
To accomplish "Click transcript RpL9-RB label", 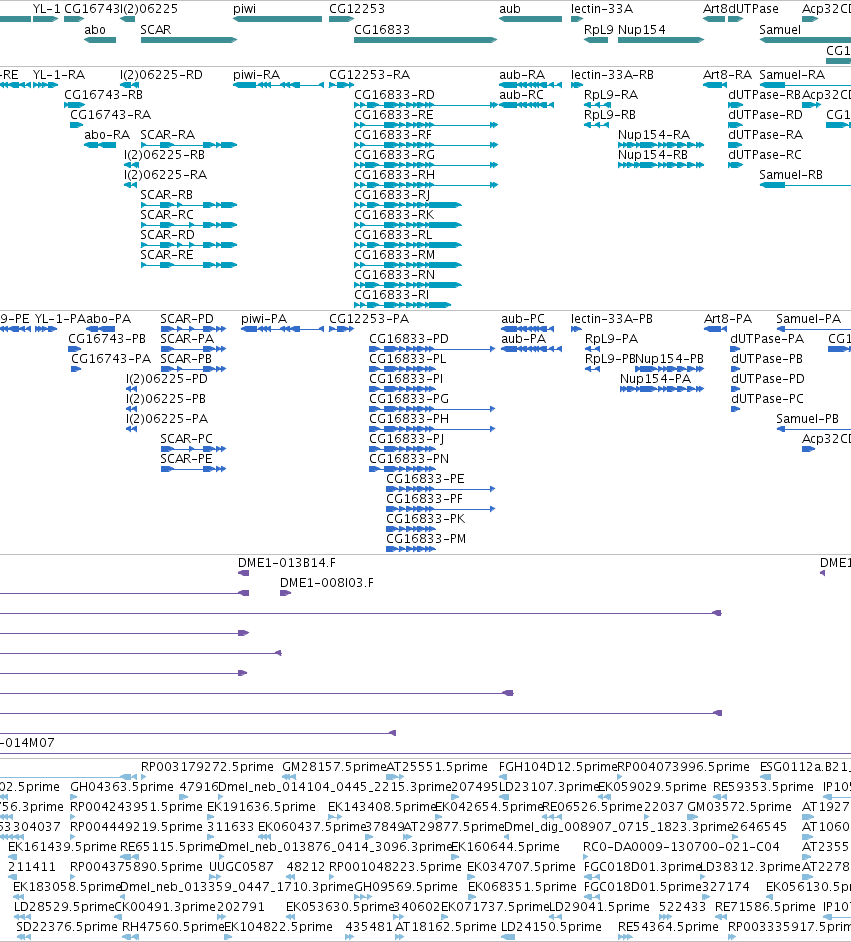I will click(x=610, y=115).
